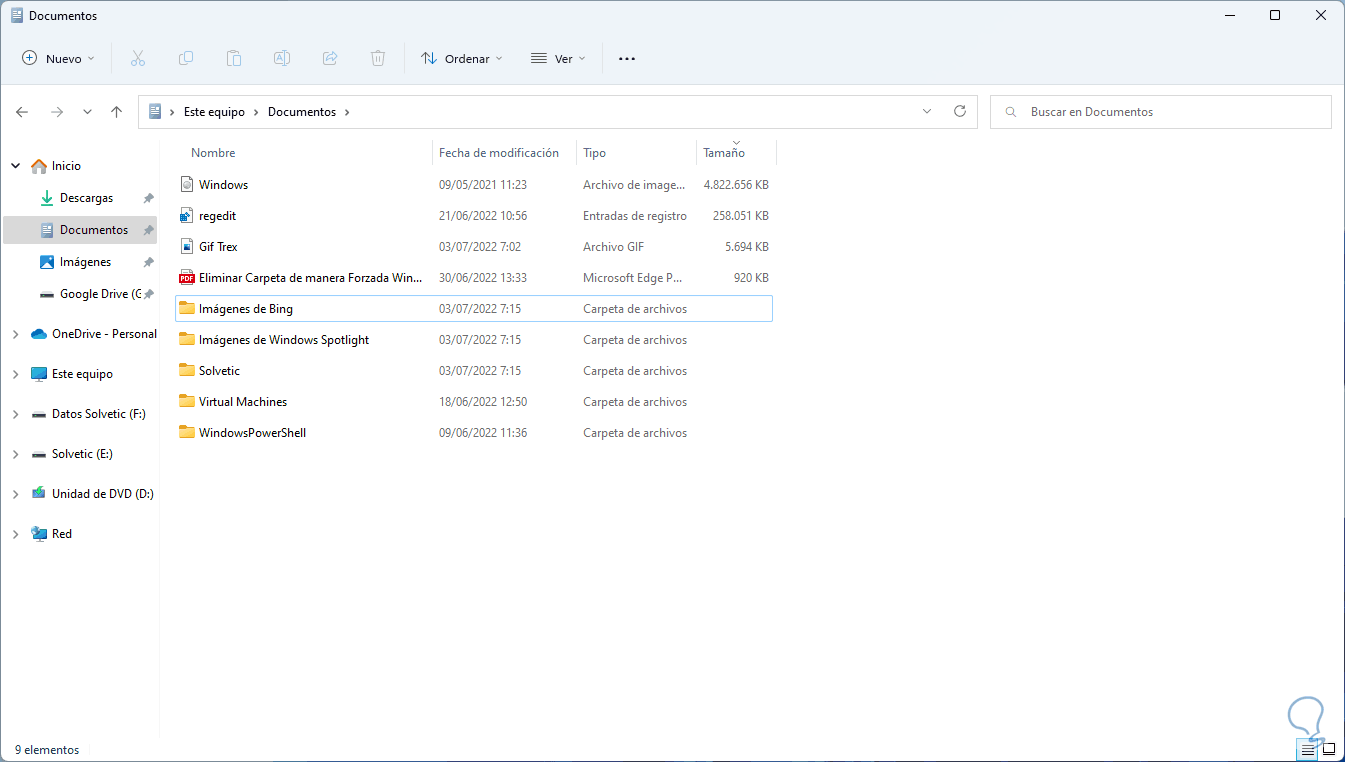Expand the OneDrive - Personal tree node
1345x762 pixels.
point(15,334)
